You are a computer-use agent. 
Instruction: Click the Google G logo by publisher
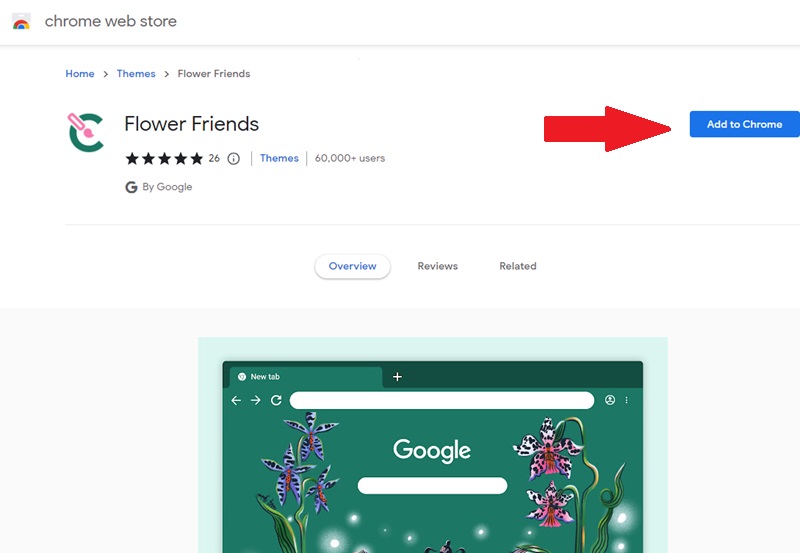click(131, 187)
